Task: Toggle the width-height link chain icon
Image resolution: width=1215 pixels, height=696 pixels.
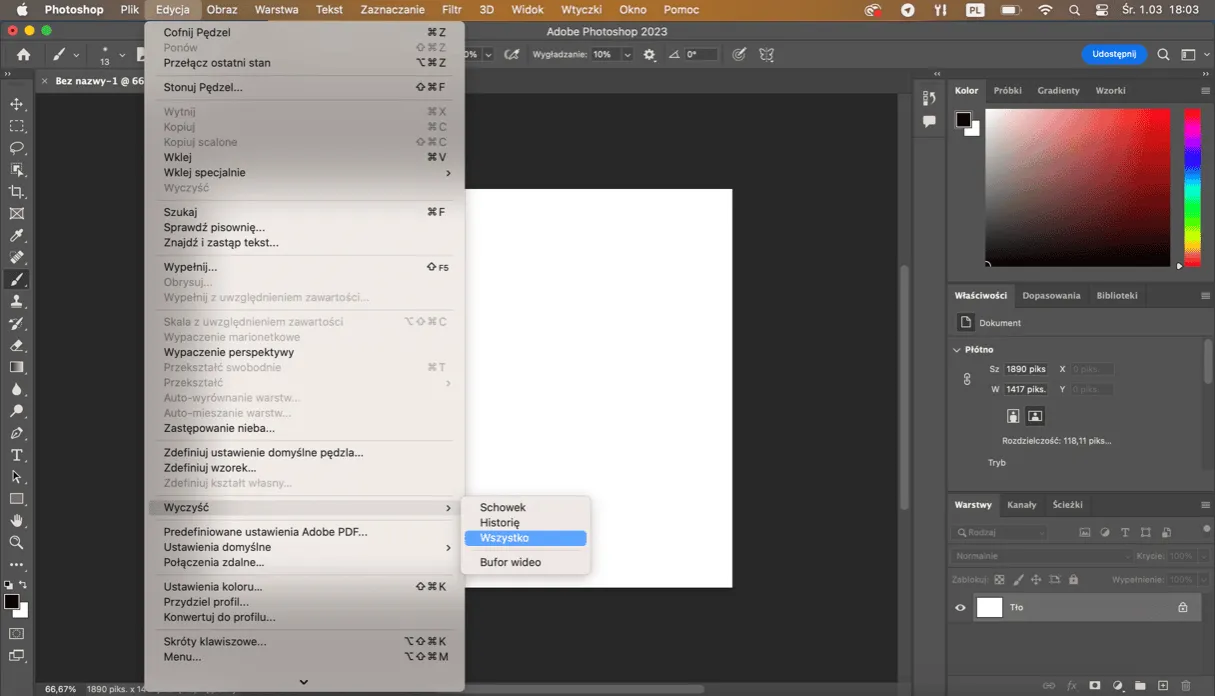Action: coord(967,379)
